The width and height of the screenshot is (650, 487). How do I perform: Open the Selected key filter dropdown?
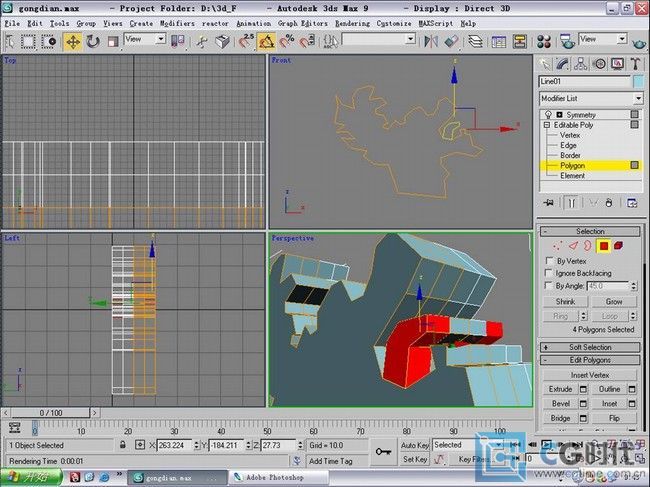click(x=468, y=445)
